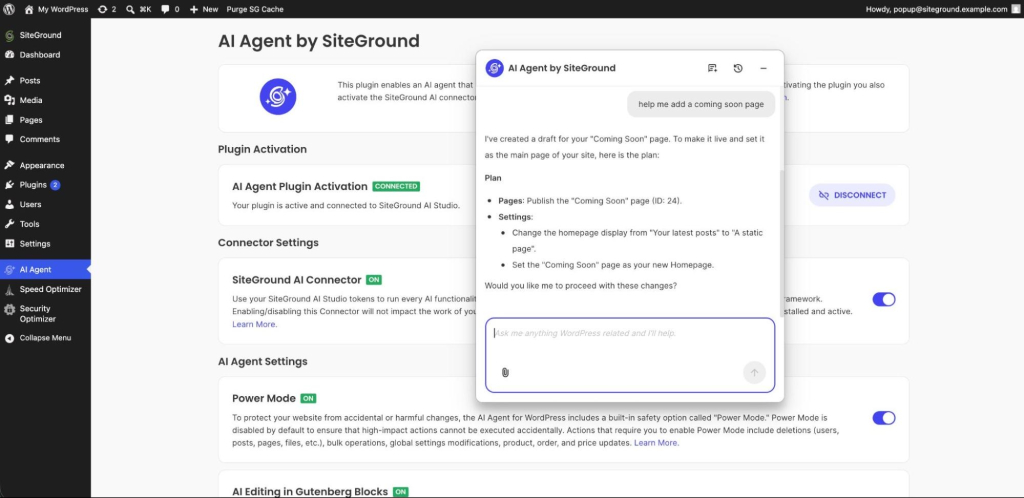
Task: Toggle the Power Mode switch
Action: tap(884, 418)
